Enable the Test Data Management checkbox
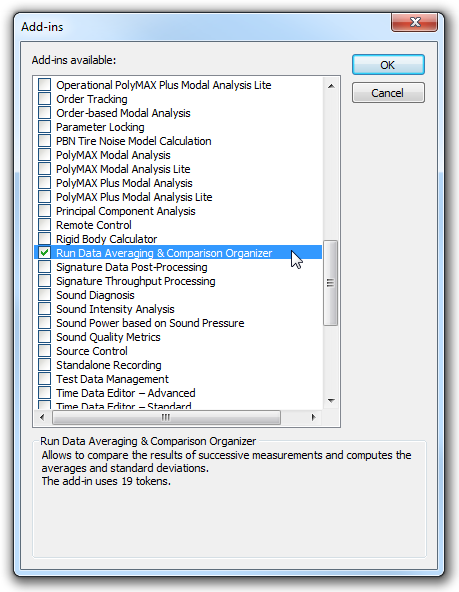 point(45,378)
